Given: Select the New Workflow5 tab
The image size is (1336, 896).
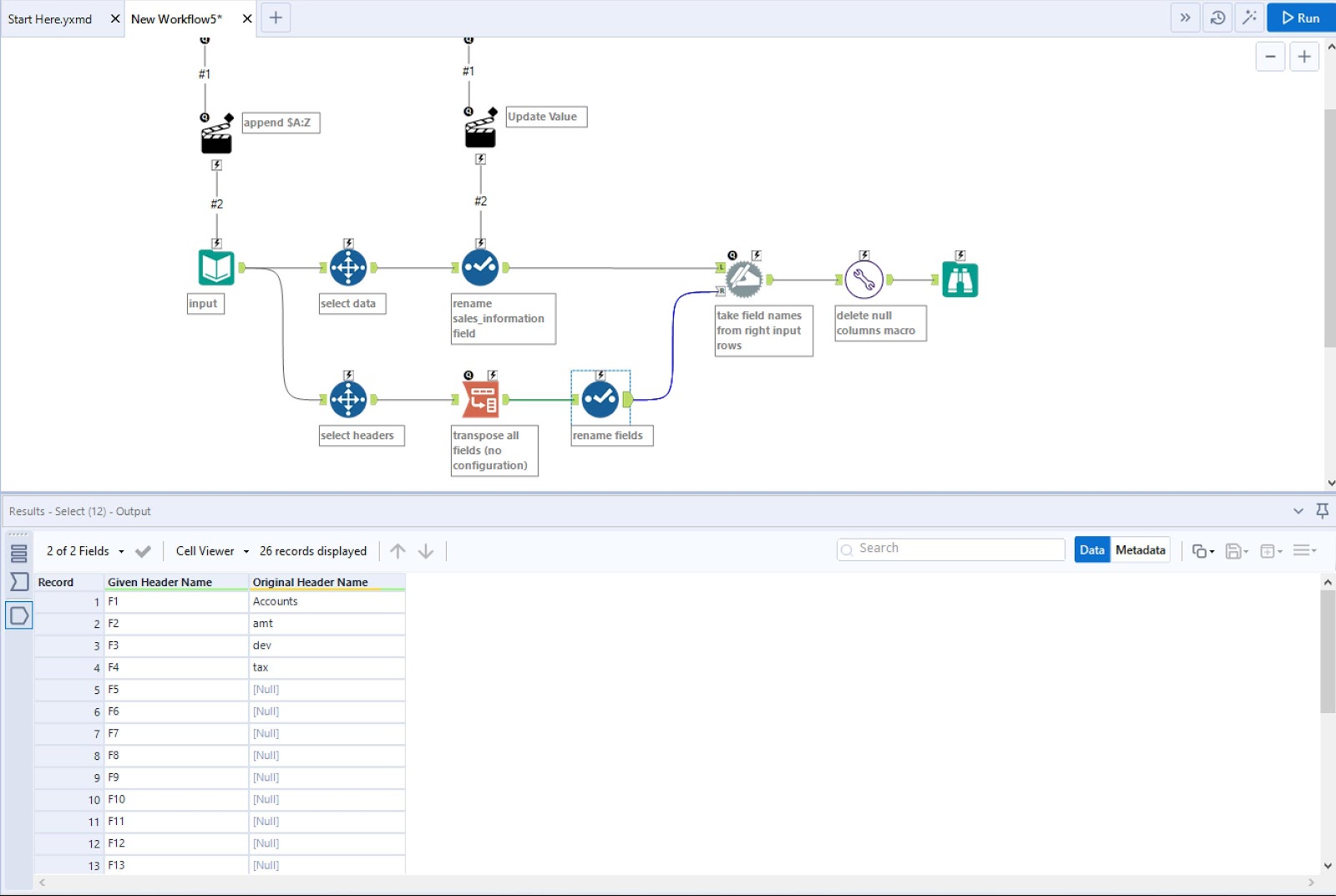Looking at the screenshot, I should coord(175,18).
